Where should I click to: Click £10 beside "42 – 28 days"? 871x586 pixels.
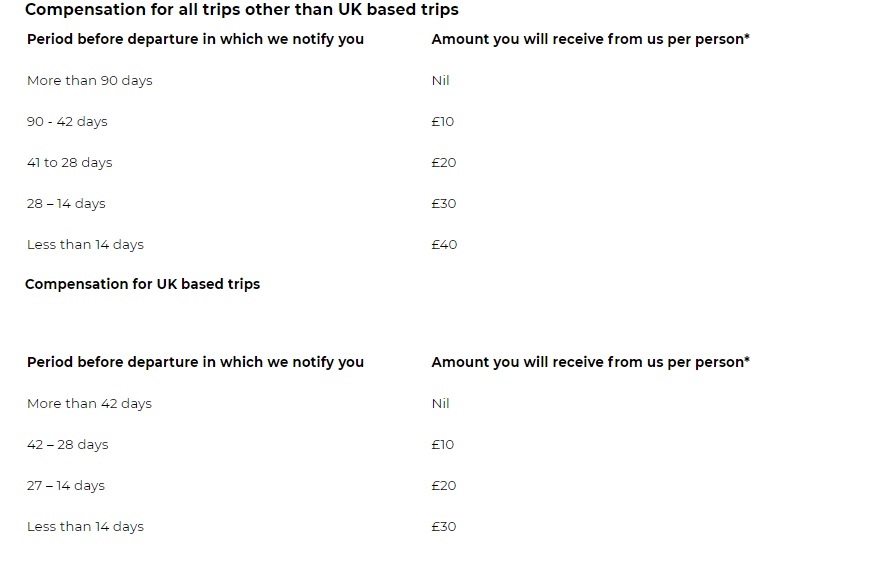[x=442, y=445]
